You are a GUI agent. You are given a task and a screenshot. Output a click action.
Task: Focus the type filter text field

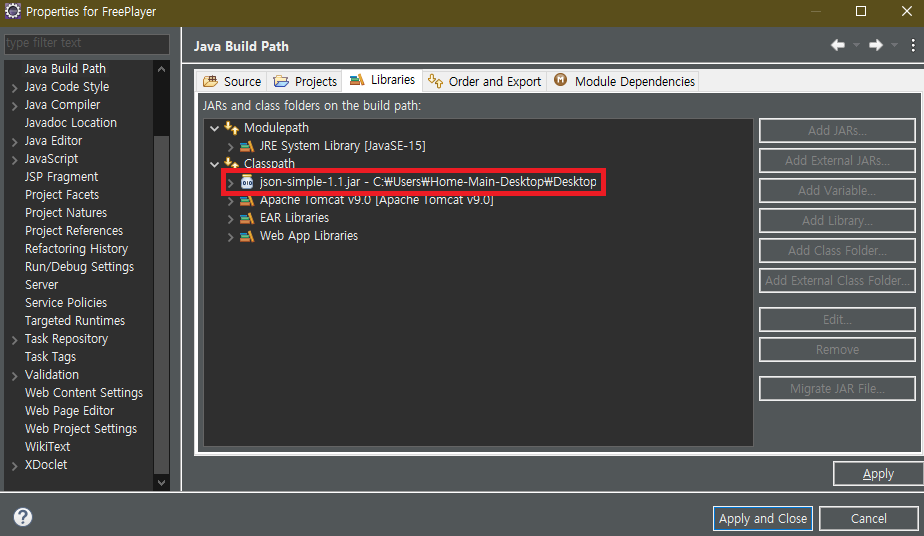87,43
